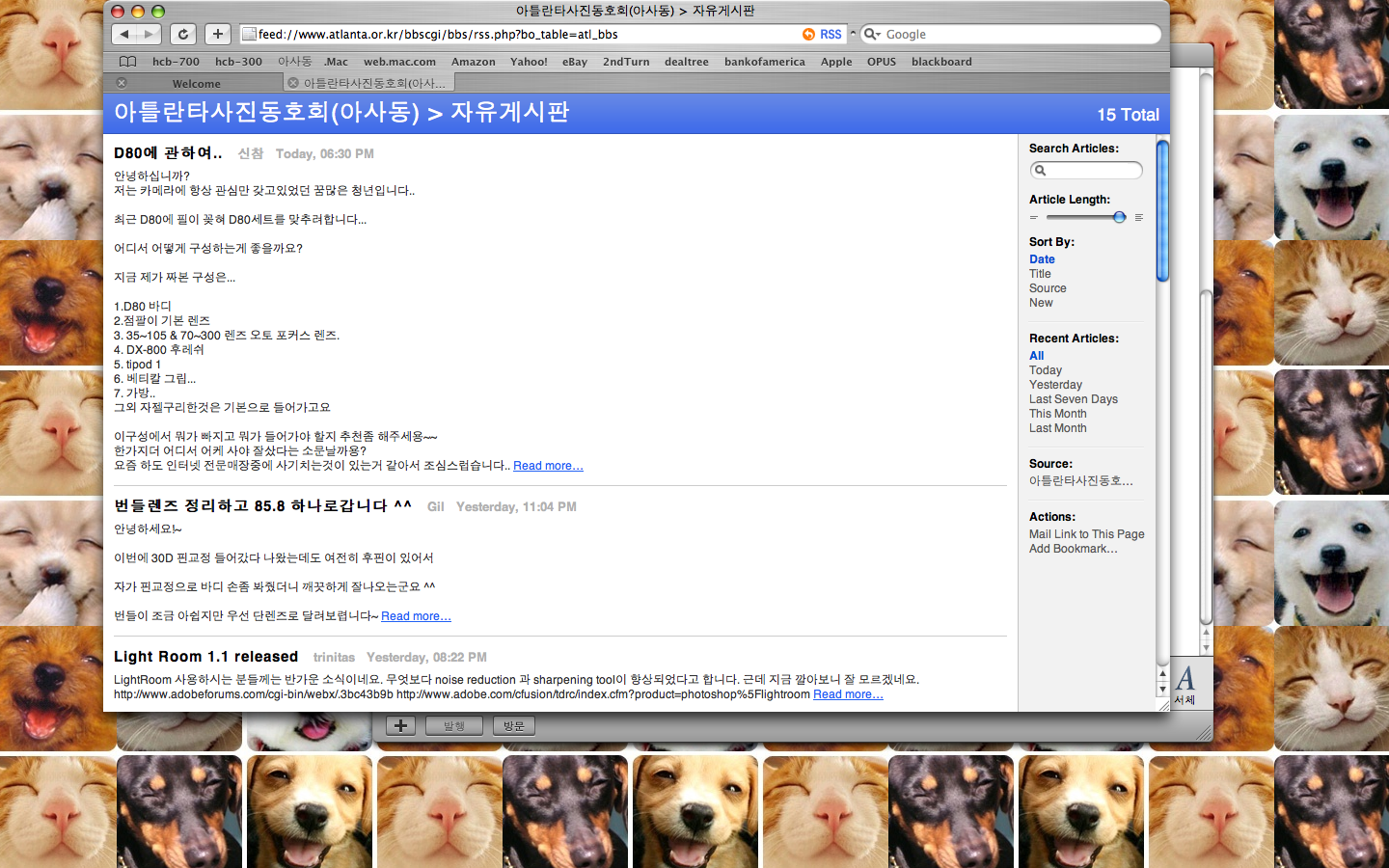Reload the feed page
The height and width of the screenshot is (868, 1389).
183,34
